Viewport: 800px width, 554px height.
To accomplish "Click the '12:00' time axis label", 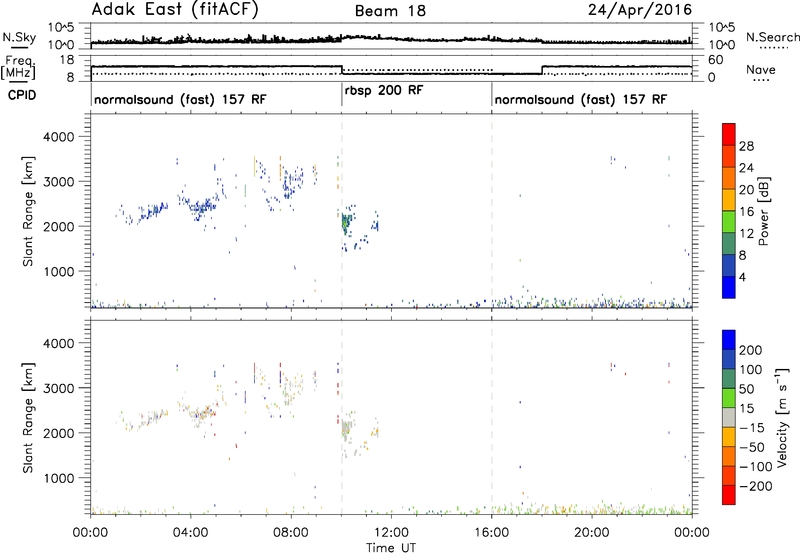I will [391, 533].
